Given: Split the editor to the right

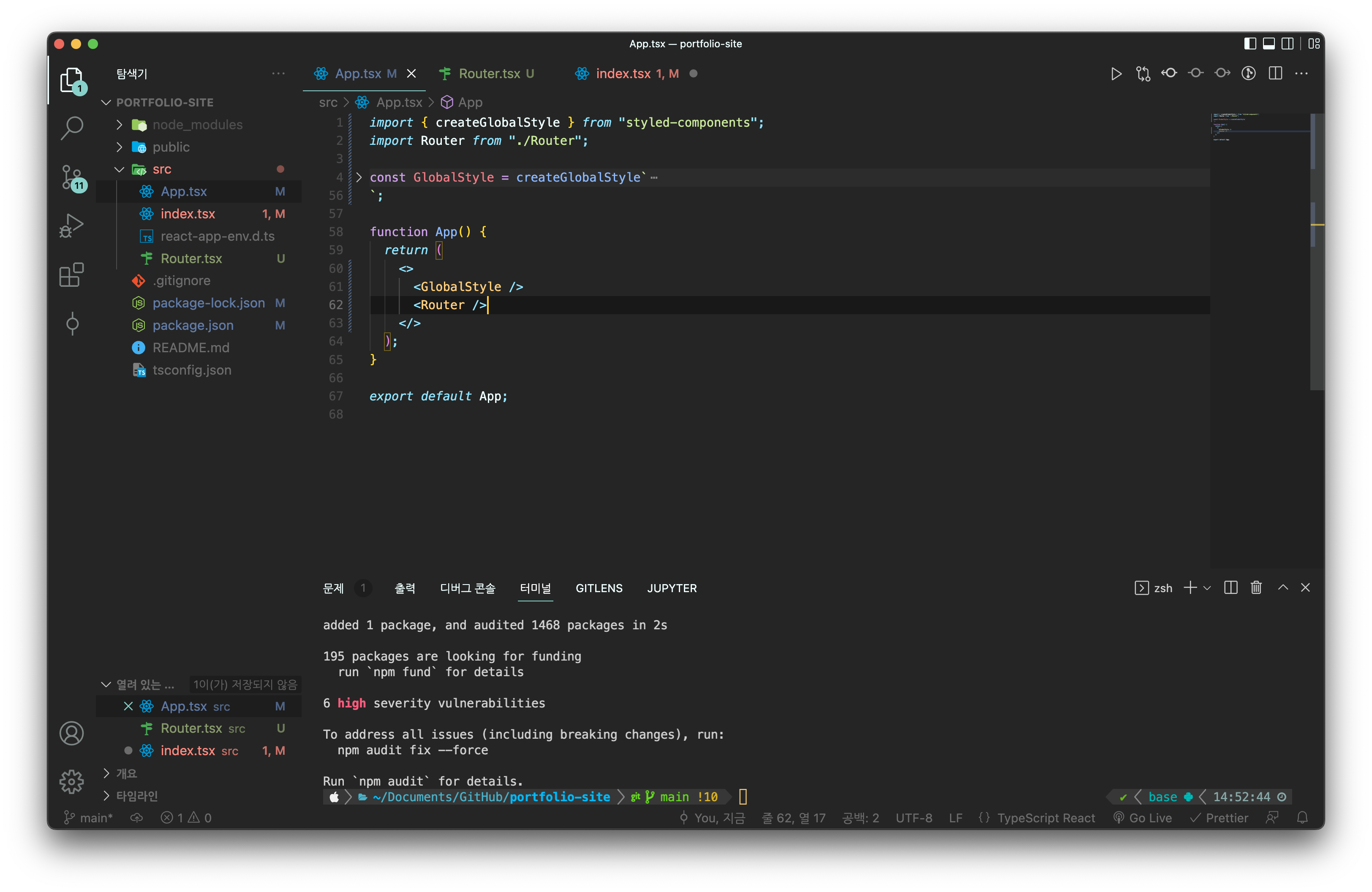Looking at the screenshot, I should 1275,74.
